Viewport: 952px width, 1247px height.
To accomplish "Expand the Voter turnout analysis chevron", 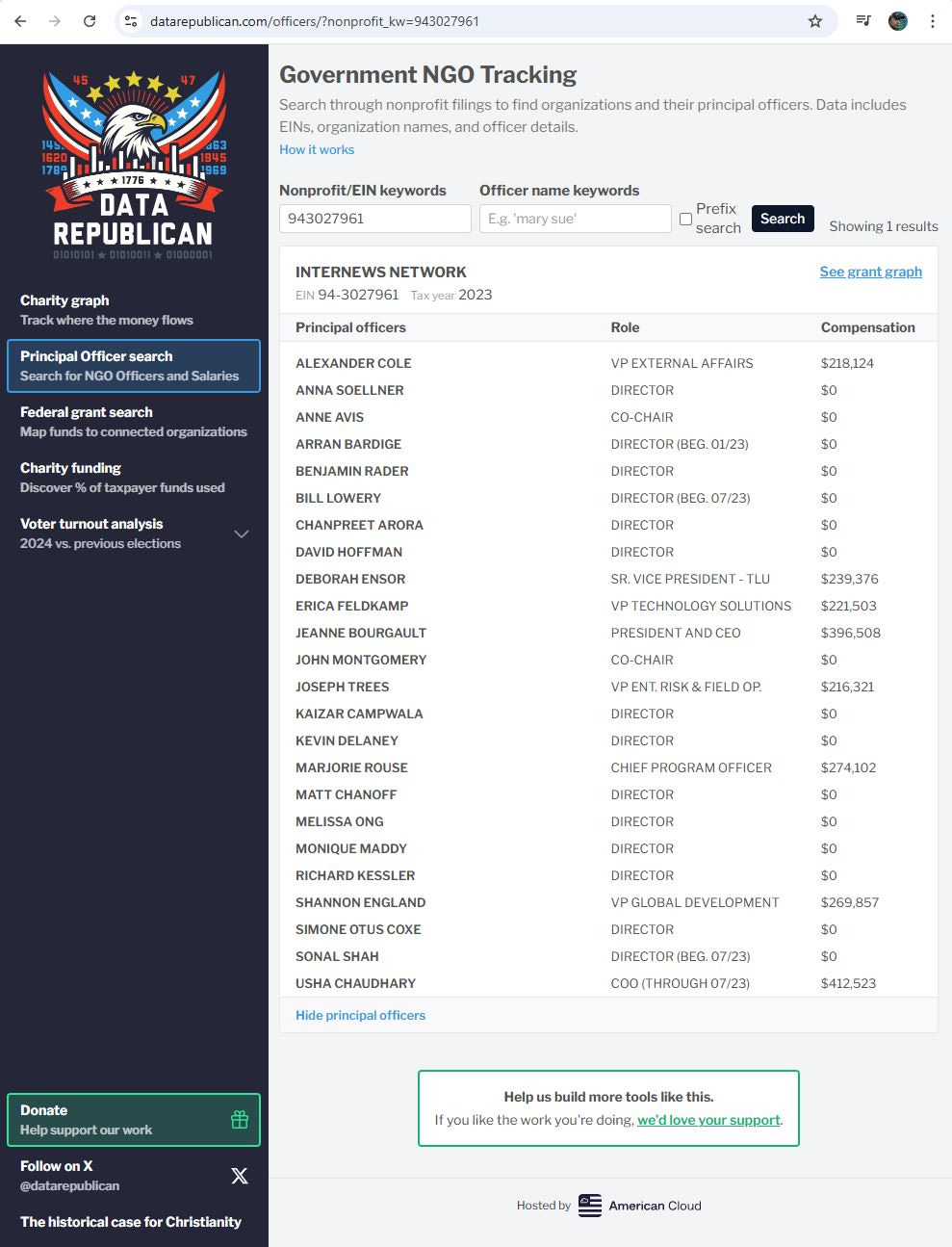I will tap(242, 533).
